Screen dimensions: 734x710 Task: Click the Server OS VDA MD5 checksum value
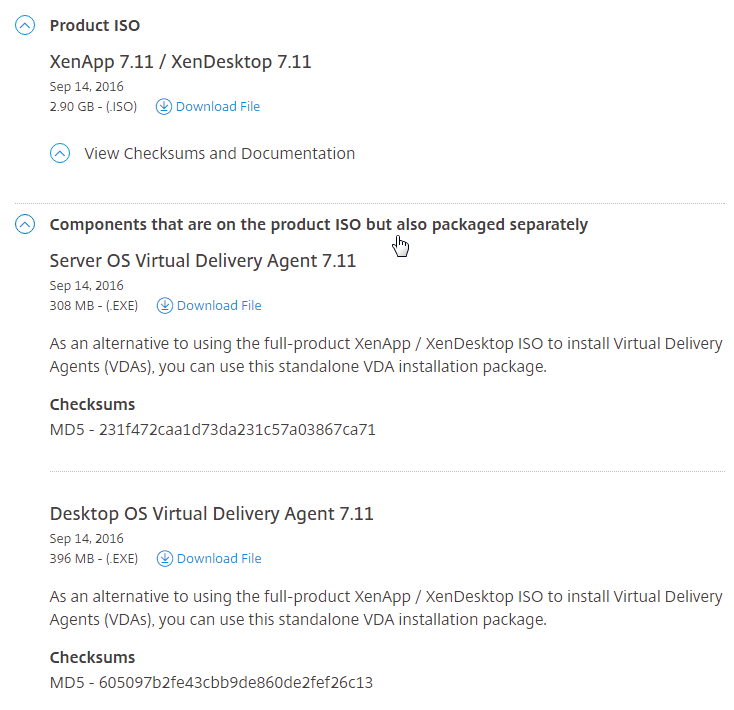tap(237, 430)
